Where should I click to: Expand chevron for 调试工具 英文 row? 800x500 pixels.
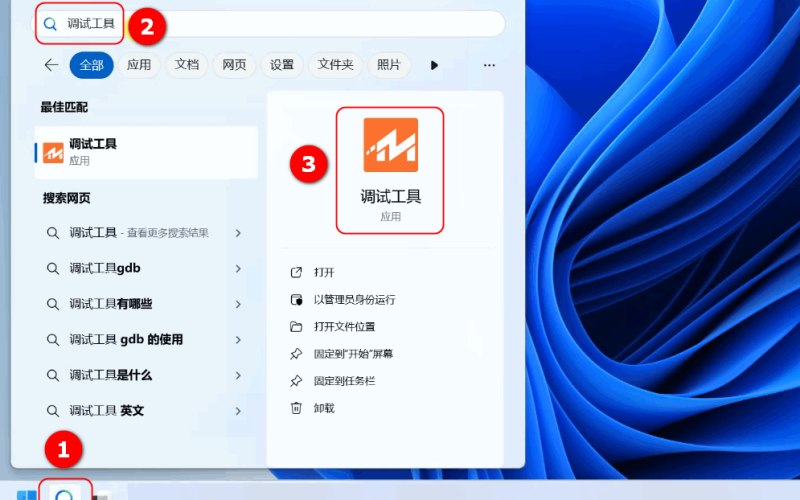tap(238, 411)
